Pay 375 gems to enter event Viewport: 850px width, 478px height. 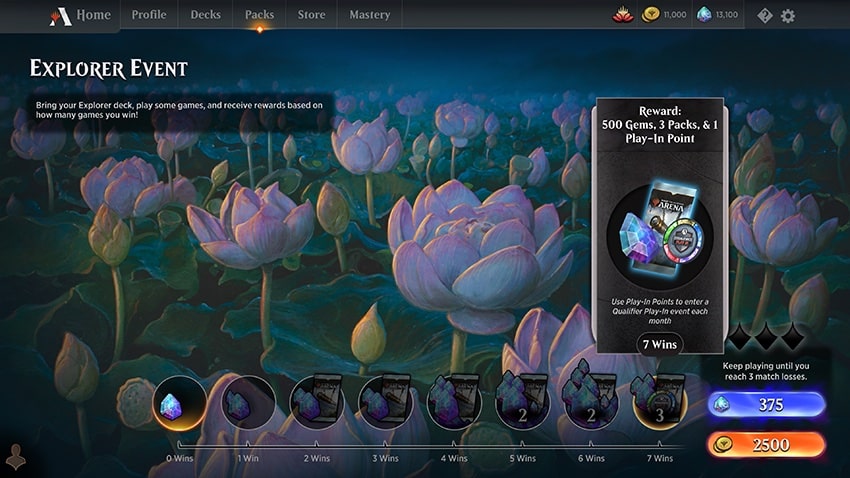767,404
